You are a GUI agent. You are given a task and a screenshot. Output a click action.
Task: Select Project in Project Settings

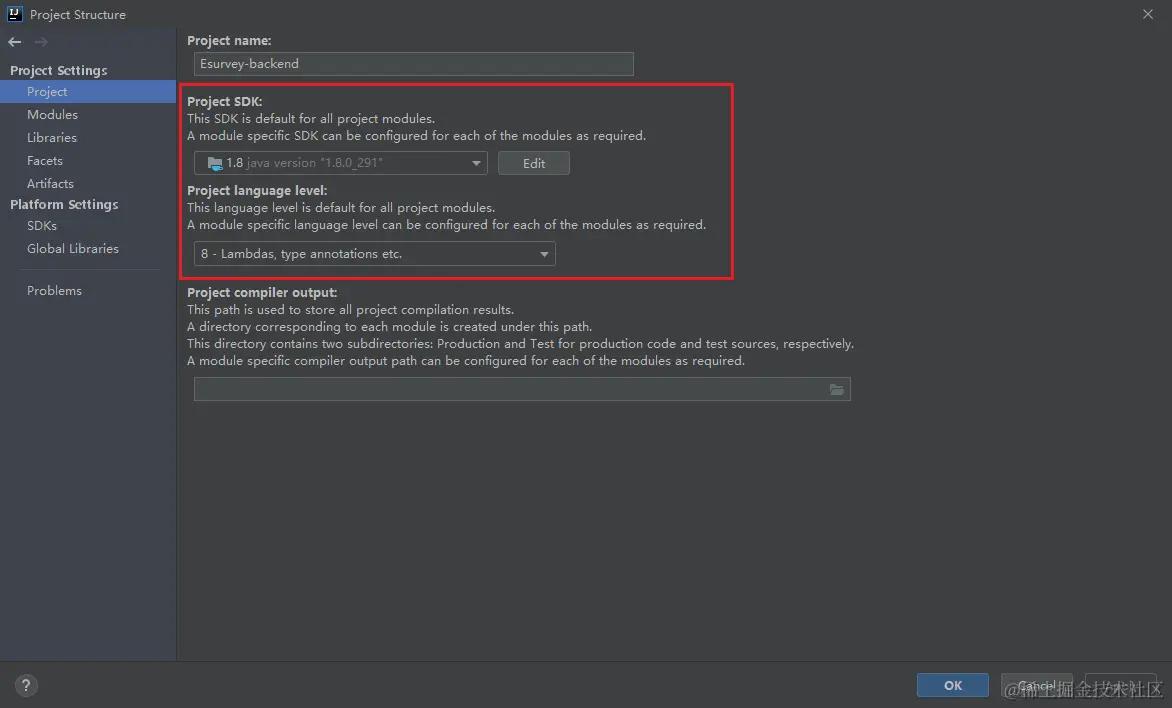pyautogui.click(x=88, y=91)
